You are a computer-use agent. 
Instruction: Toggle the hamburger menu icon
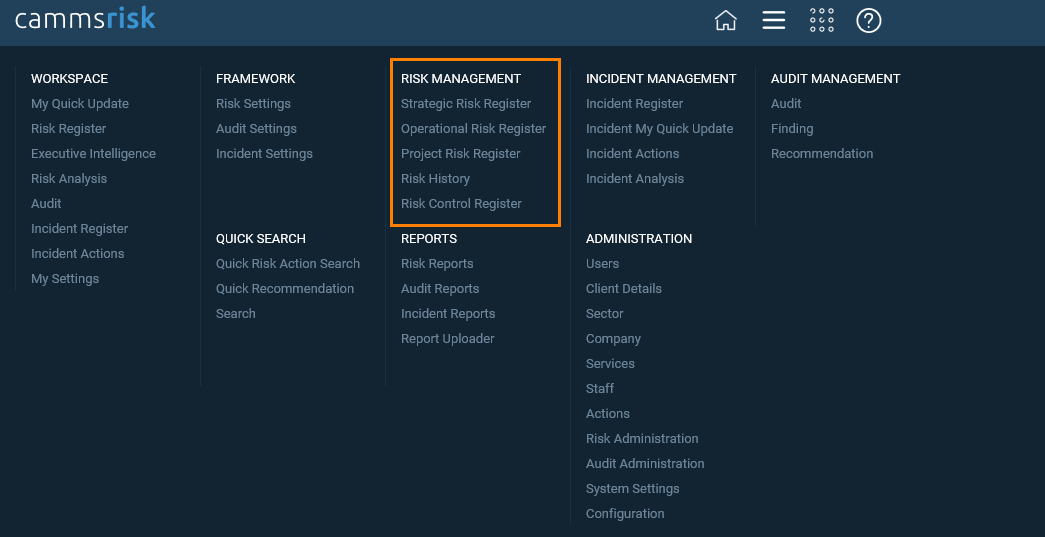(x=773, y=21)
